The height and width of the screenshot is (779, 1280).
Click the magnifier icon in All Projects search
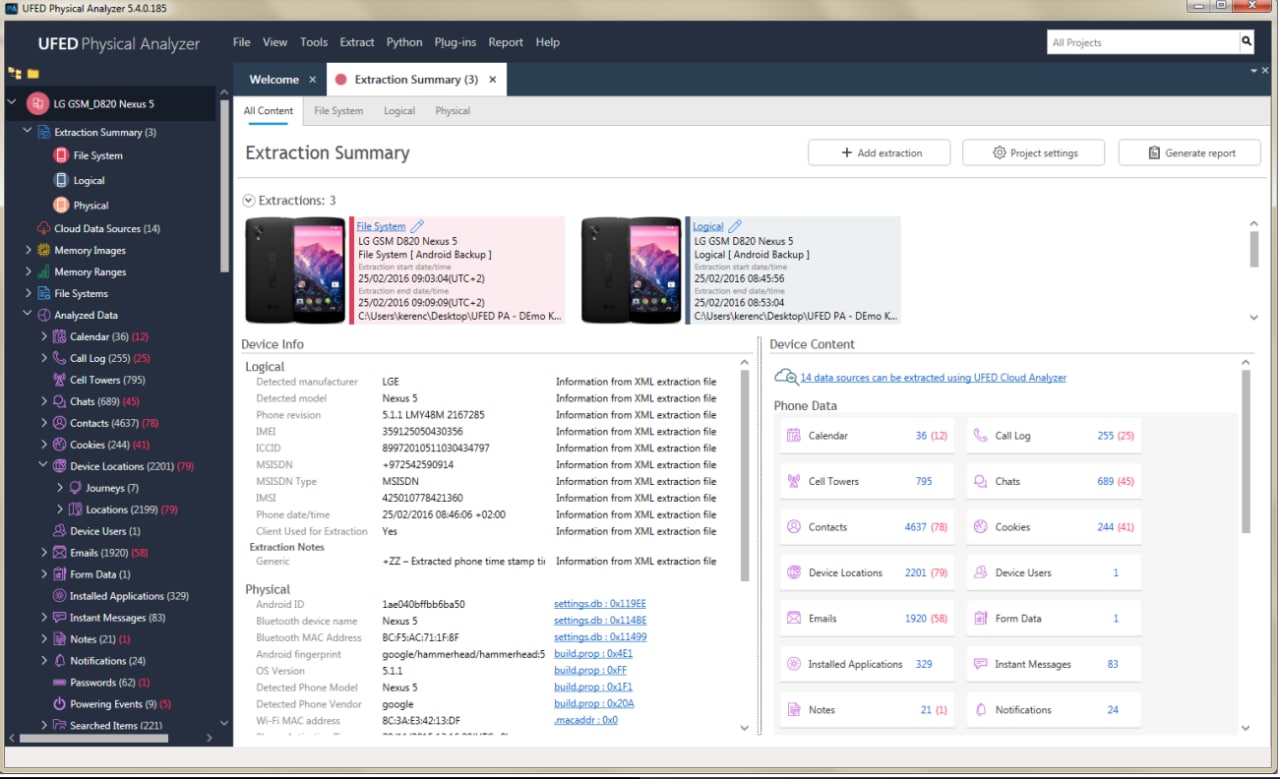tap(1247, 42)
